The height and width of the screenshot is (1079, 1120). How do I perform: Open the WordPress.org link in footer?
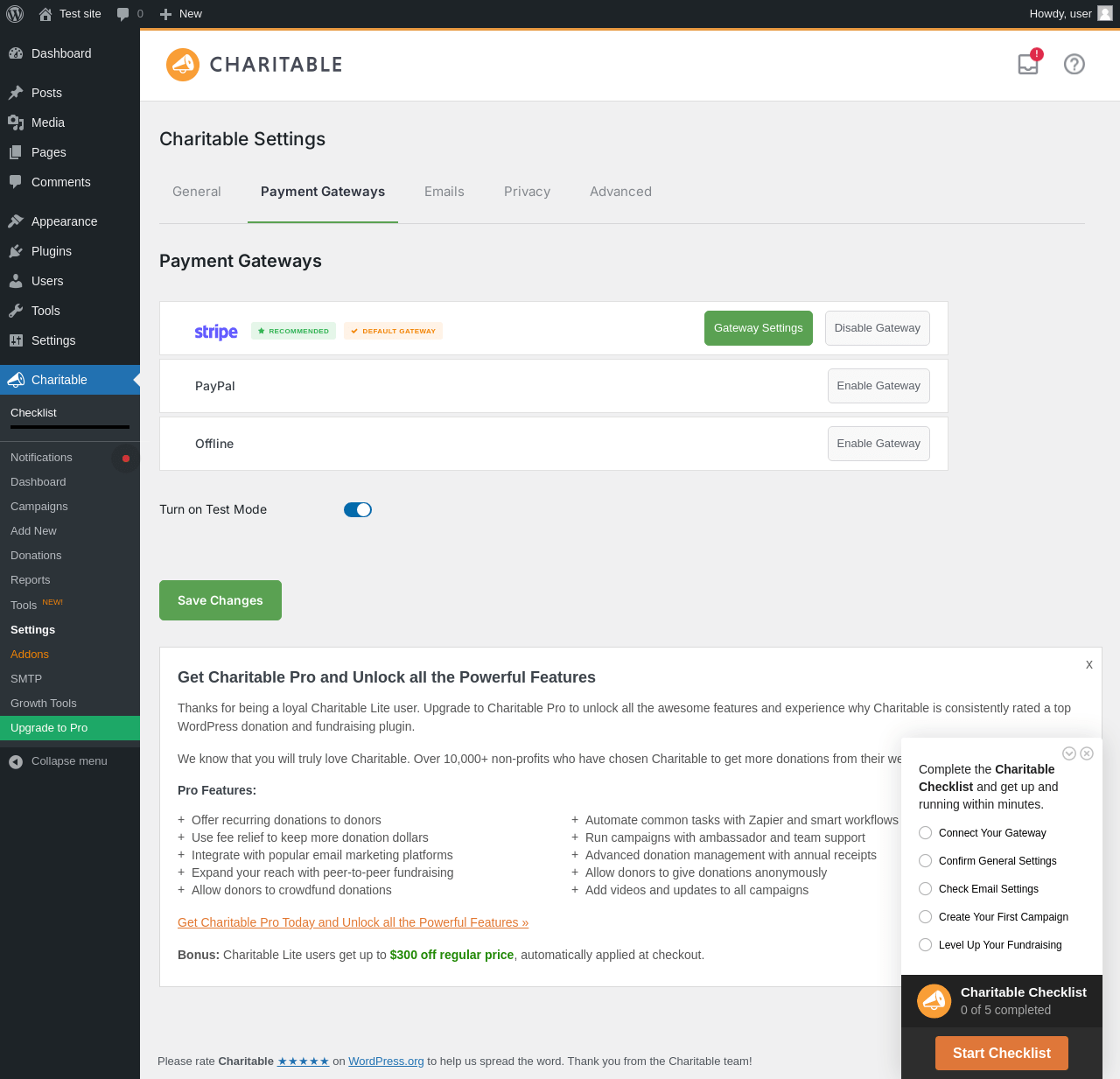point(386,1061)
